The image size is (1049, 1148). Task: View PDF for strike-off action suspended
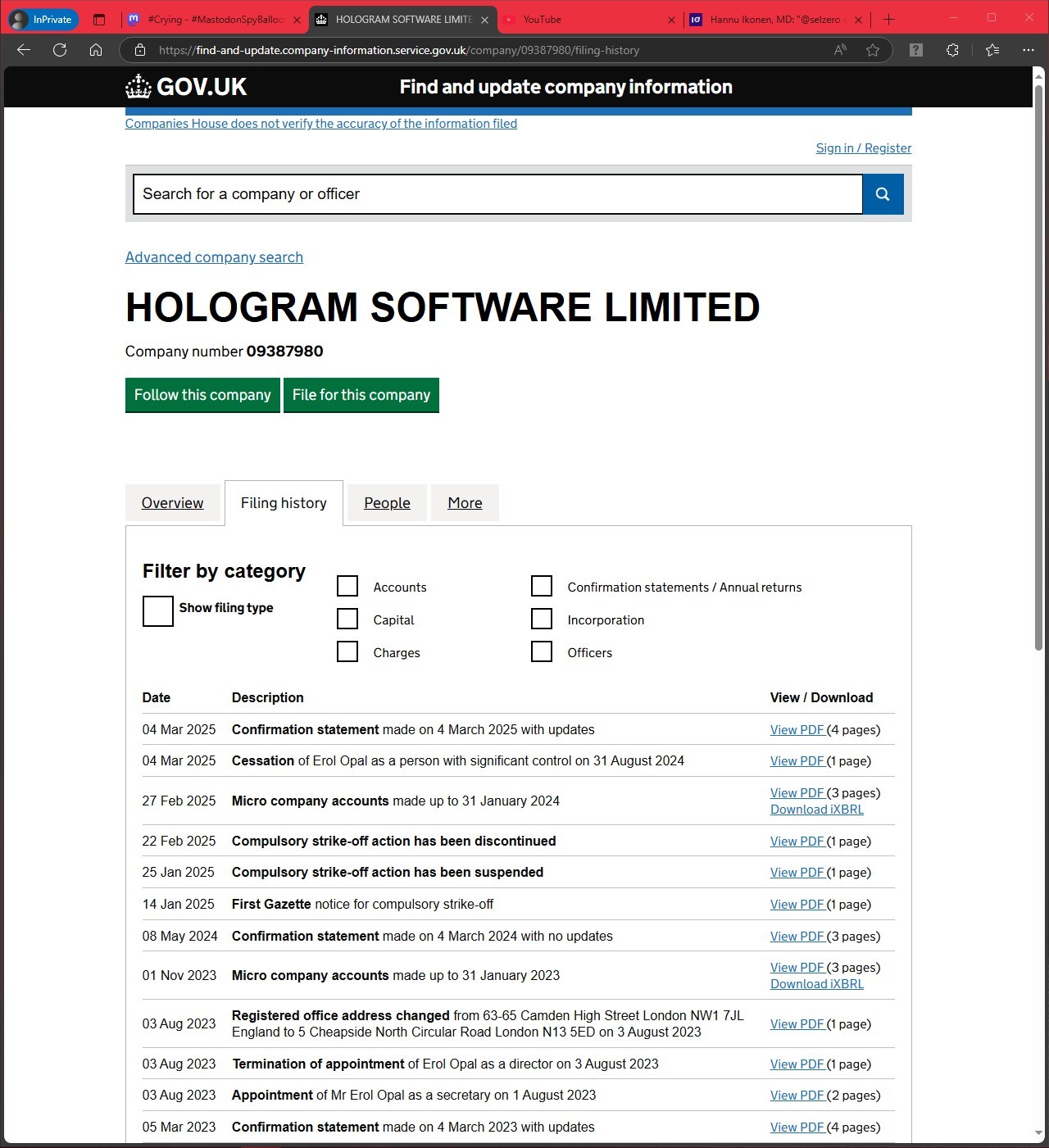click(797, 873)
